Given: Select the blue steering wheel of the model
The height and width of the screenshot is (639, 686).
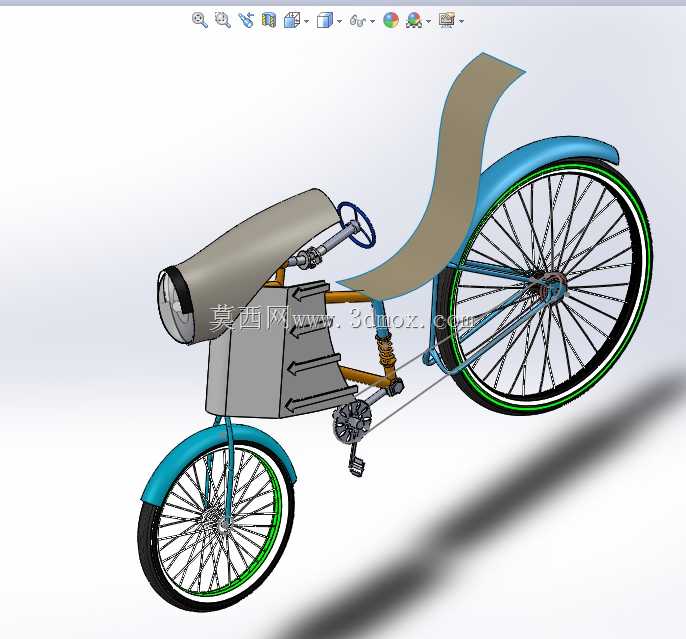Looking at the screenshot, I should (x=357, y=225).
